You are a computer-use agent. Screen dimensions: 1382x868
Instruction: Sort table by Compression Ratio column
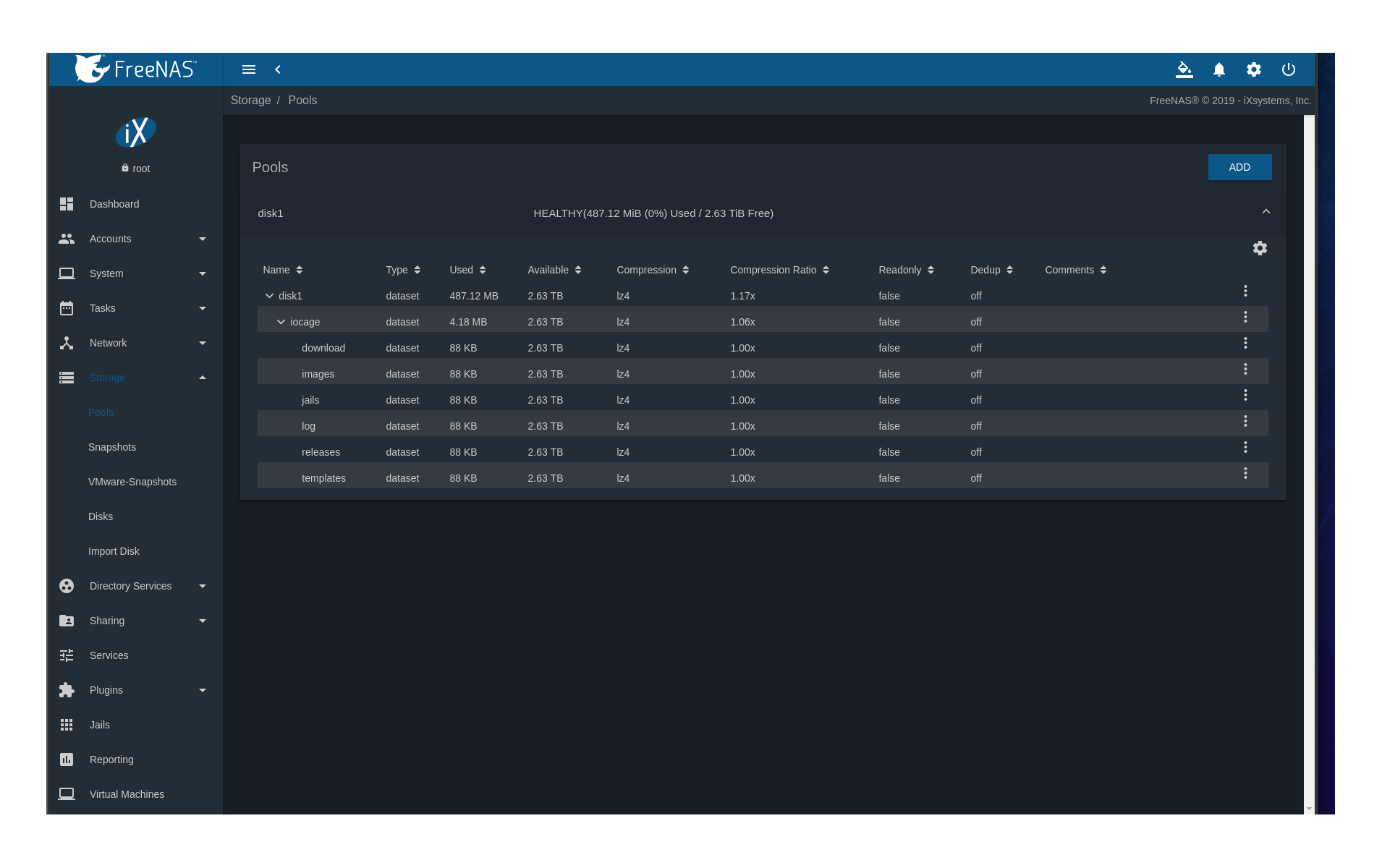pyautogui.click(x=779, y=270)
